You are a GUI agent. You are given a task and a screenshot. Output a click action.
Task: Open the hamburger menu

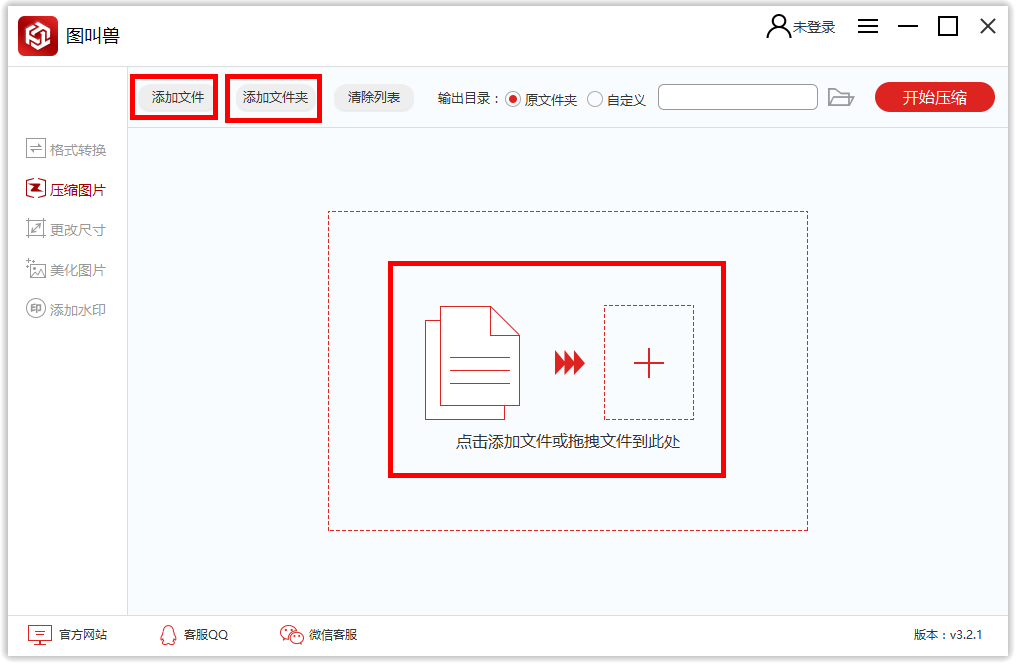click(x=867, y=26)
